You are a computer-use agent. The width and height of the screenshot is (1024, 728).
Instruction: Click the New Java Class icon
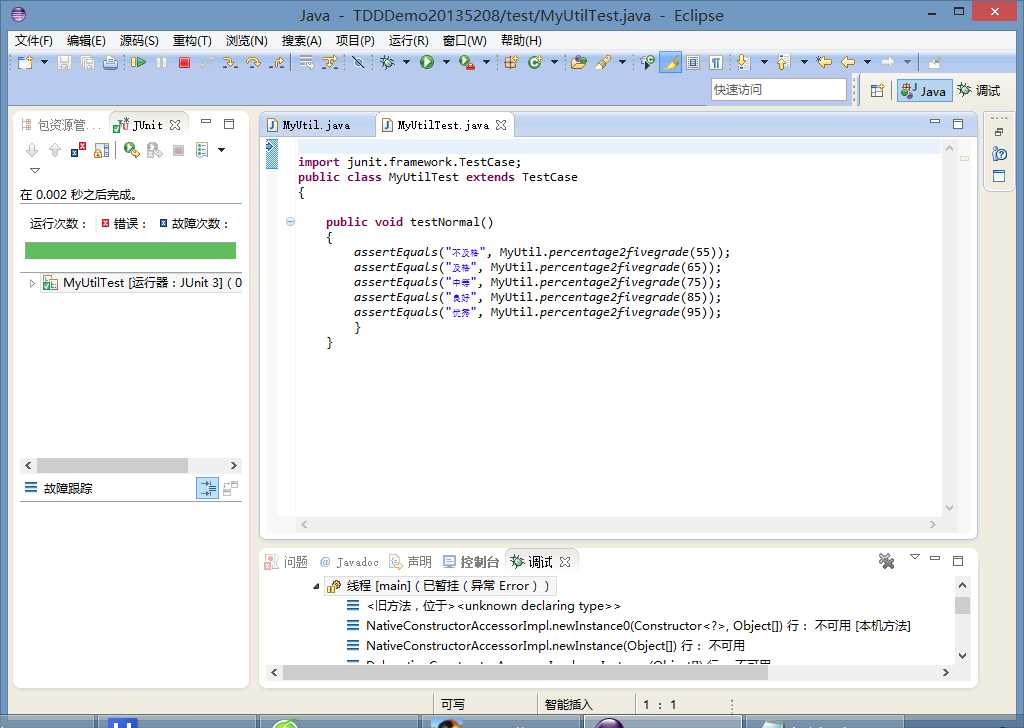point(536,63)
